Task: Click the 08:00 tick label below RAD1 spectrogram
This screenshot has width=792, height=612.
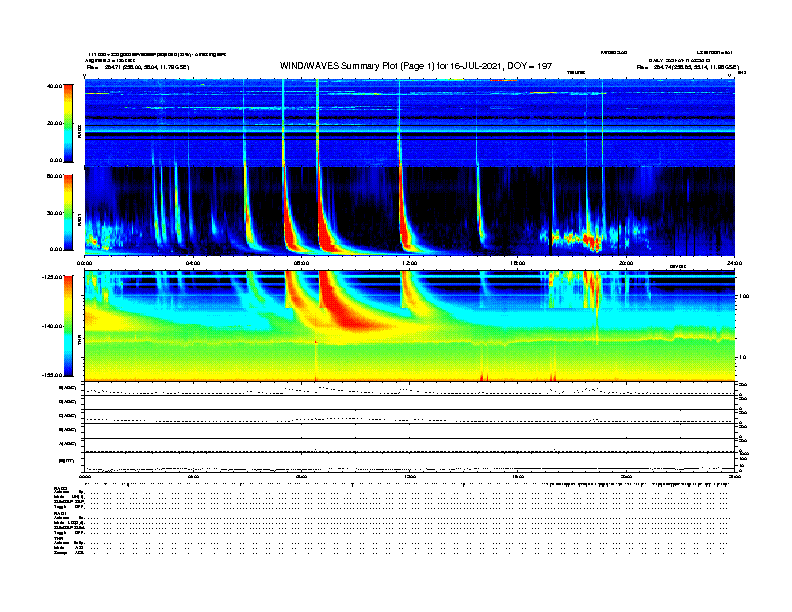Action: click(x=301, y=263)
